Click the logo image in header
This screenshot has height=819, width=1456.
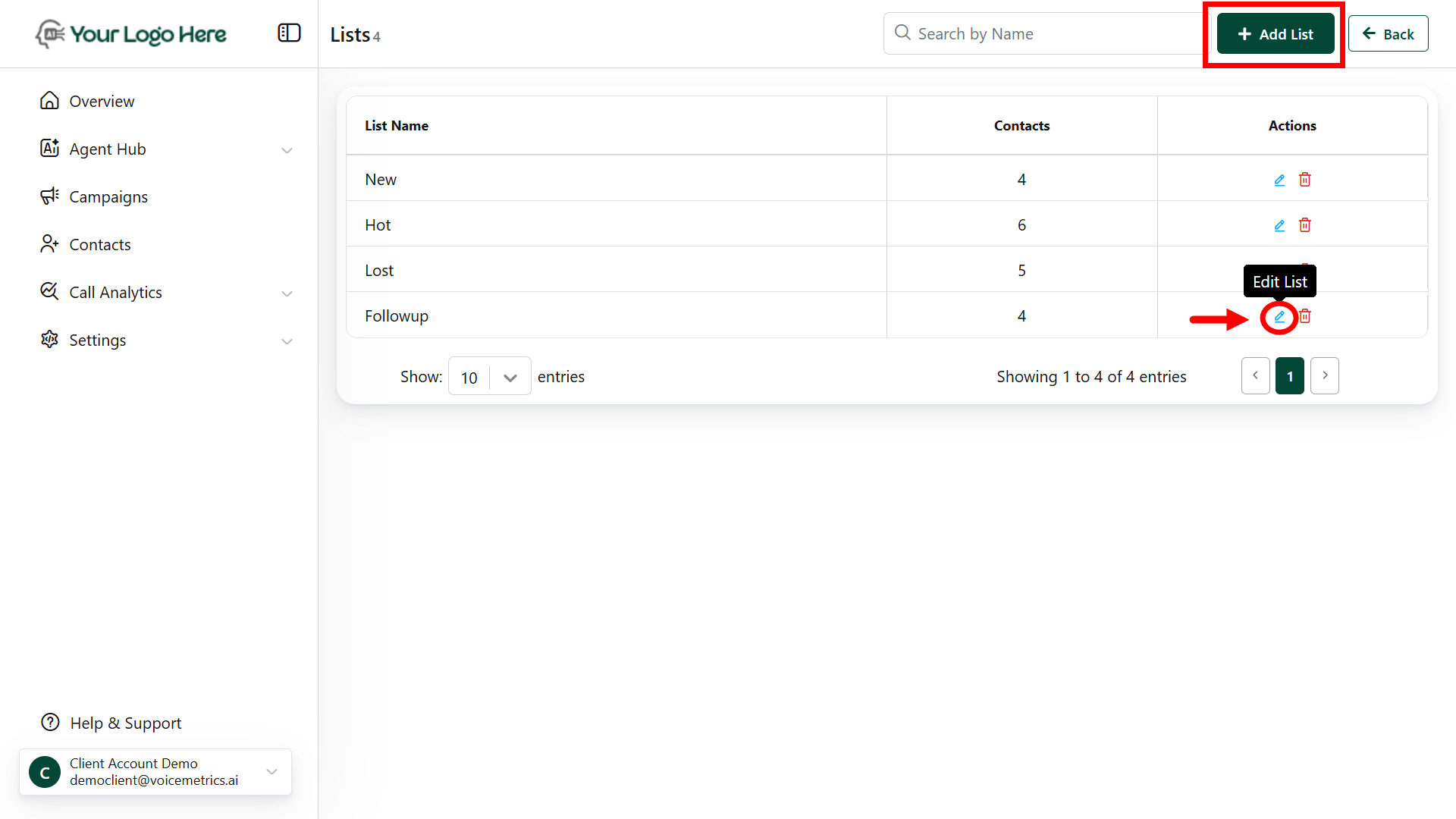pyautogui.click(x=131, y=34)
